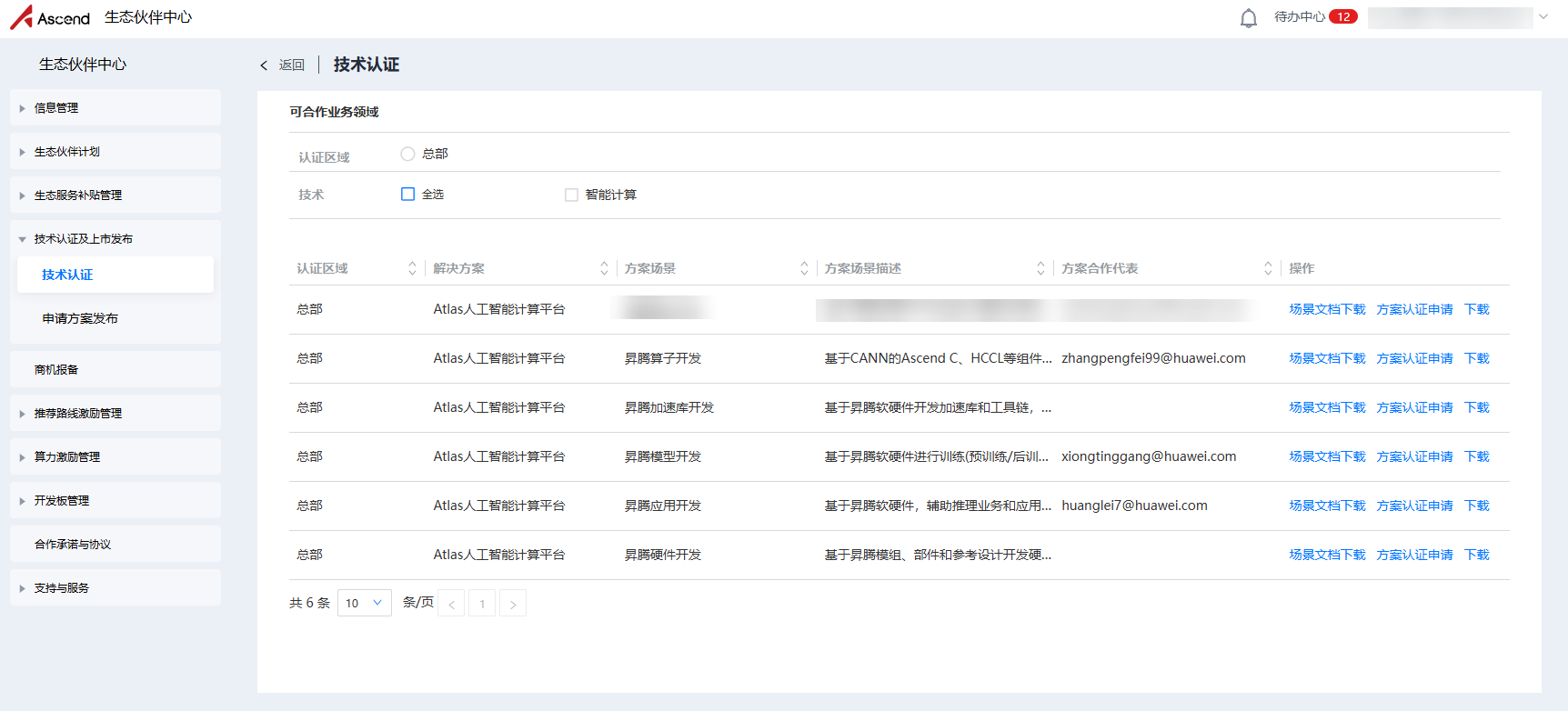This screenshot has height=711, width=1568.
Task: Click 场景文档下载 for 昇腾算子开发
Action: [1327, 358]
